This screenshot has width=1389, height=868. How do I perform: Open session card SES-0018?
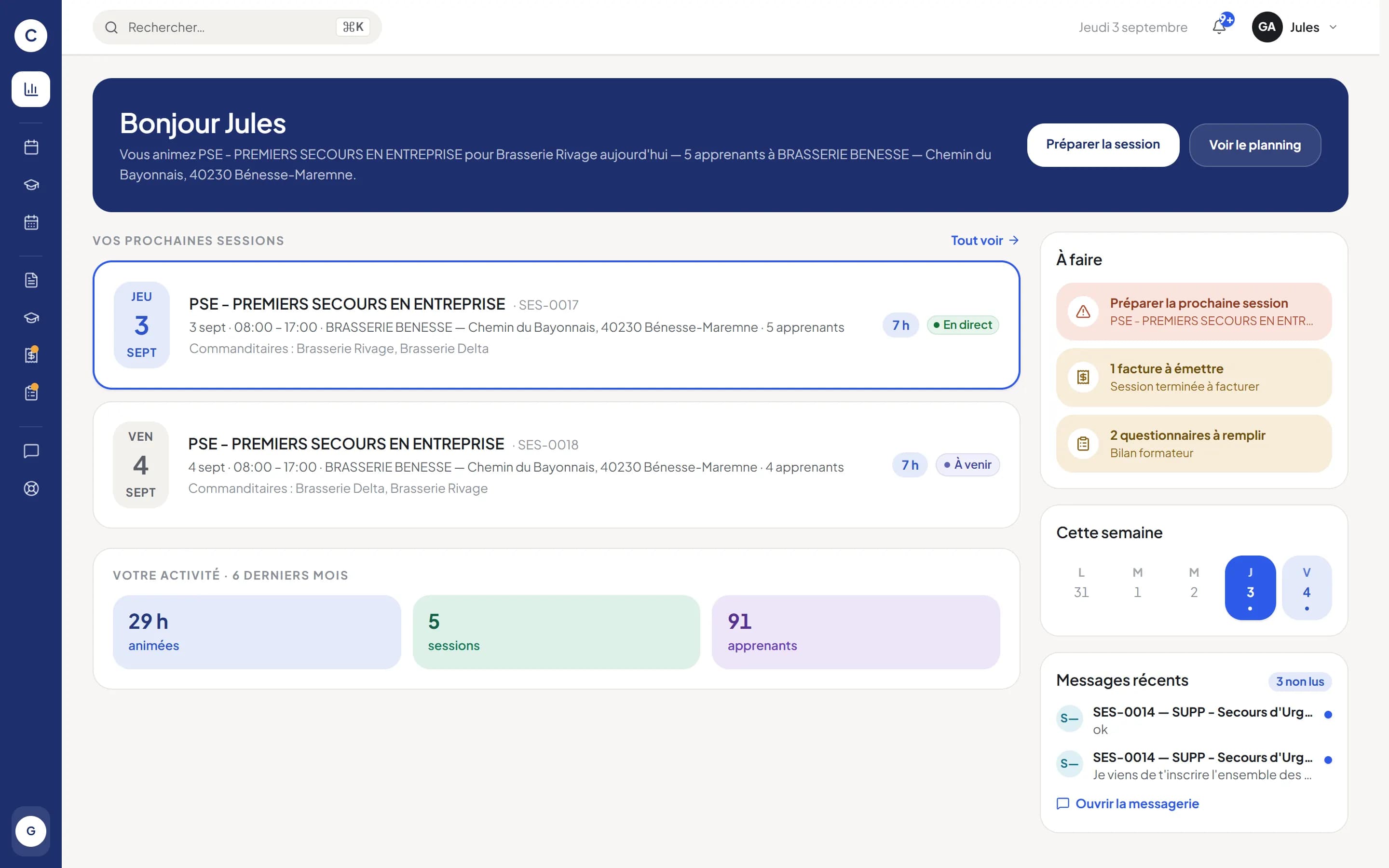pyautogui.click(x=556, y=464)
